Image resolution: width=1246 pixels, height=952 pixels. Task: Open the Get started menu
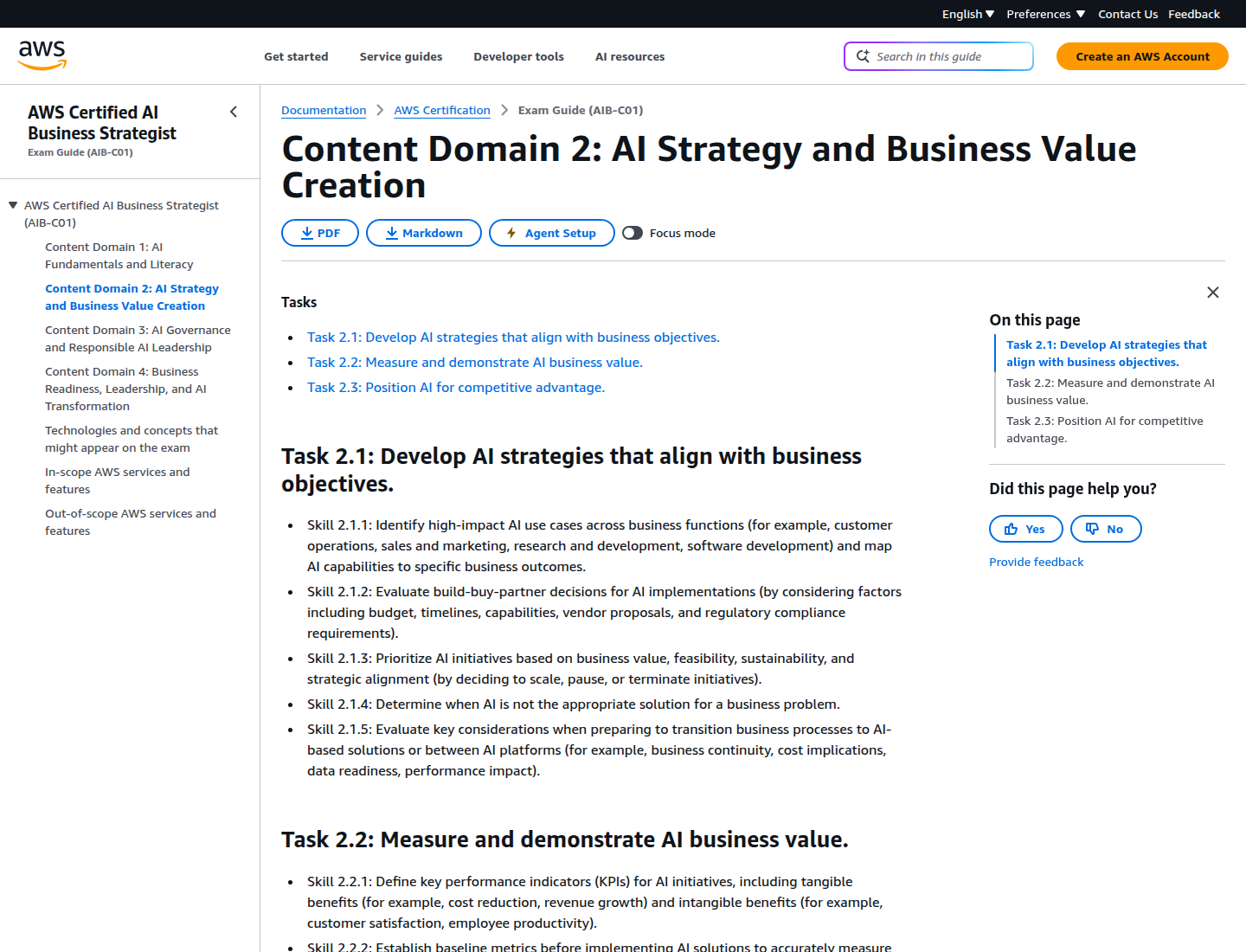(296, 56)
